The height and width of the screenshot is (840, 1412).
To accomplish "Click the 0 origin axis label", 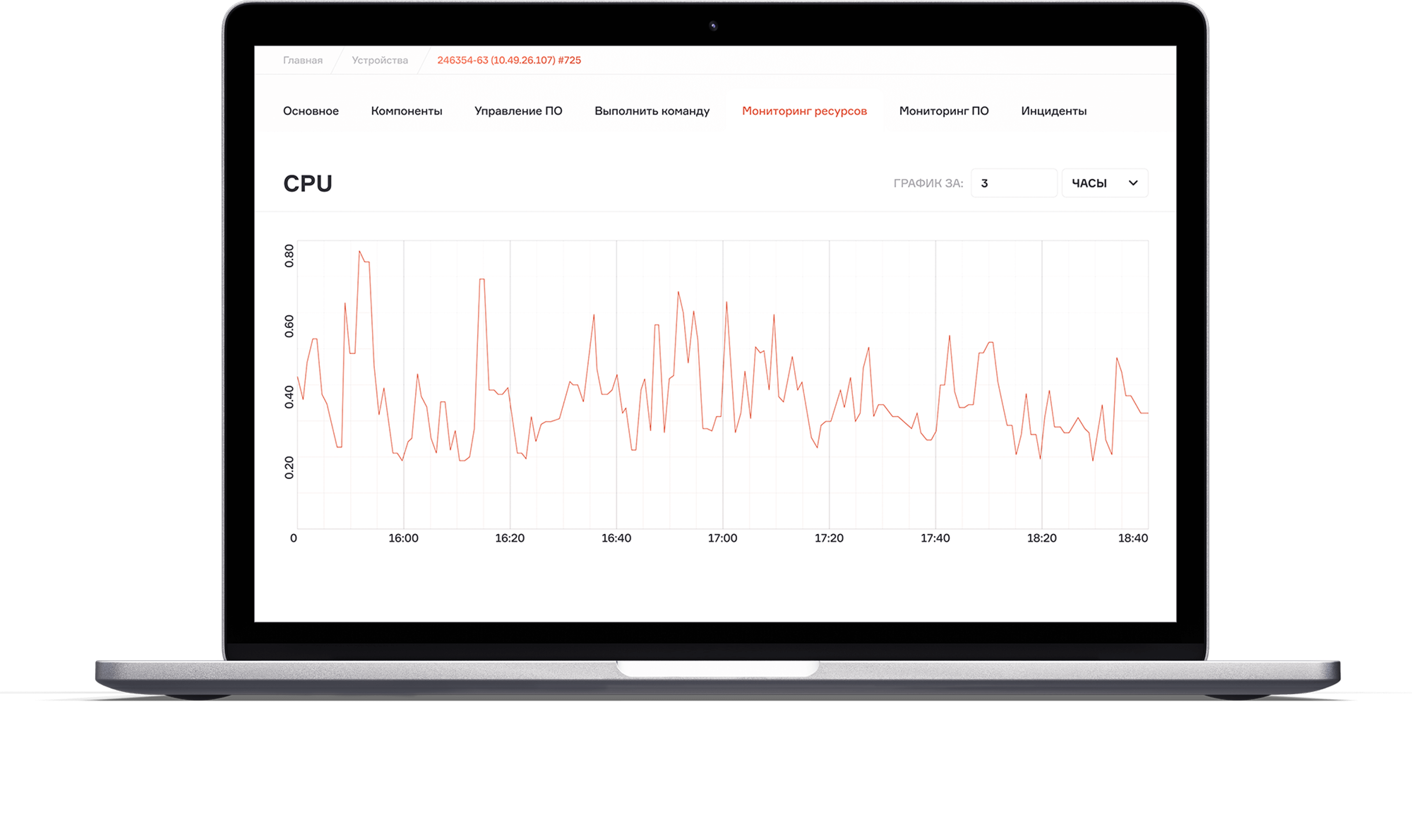I will [293, 538].
